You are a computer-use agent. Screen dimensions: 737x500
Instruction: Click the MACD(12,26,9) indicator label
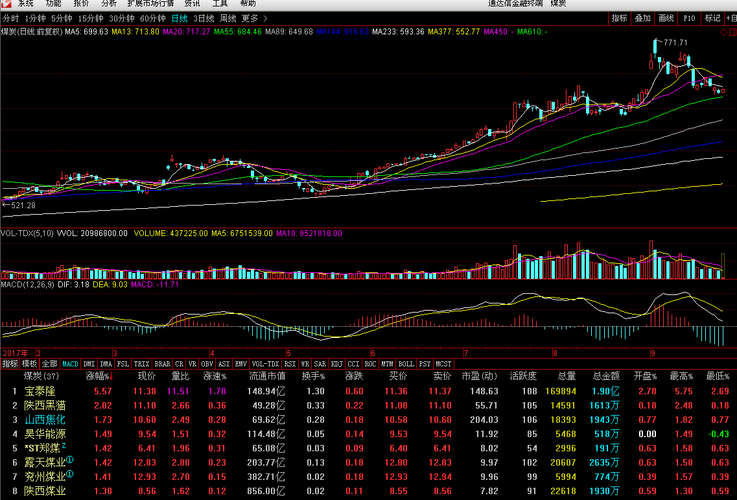(27, 285)
